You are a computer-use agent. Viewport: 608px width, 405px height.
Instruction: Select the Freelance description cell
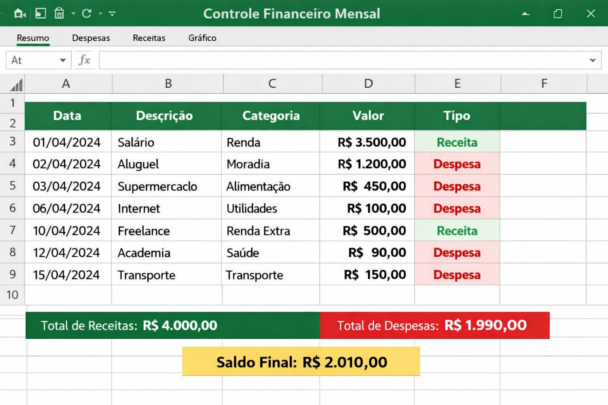point(166,230)
